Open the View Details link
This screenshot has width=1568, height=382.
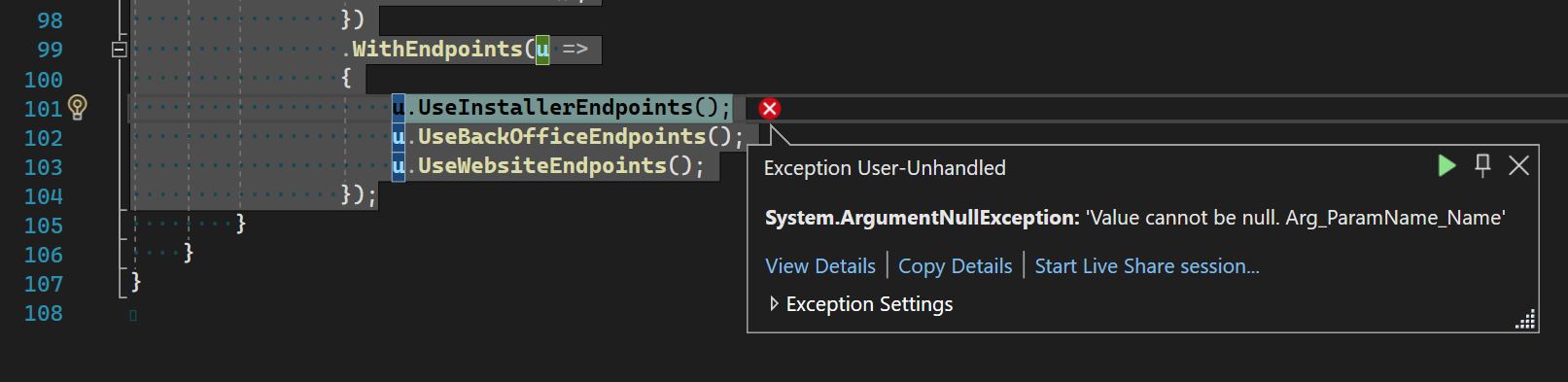(x=820, y=266)
